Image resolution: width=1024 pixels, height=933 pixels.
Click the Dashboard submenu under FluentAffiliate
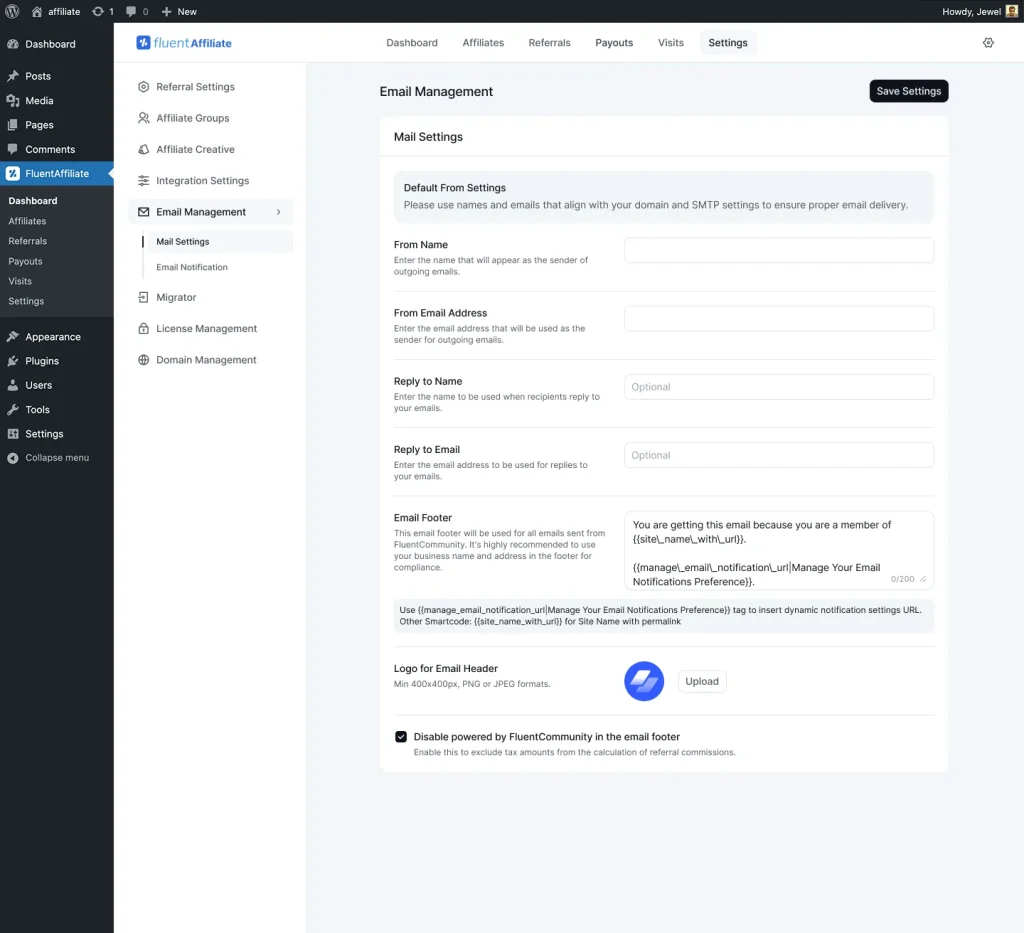point(33,201)
